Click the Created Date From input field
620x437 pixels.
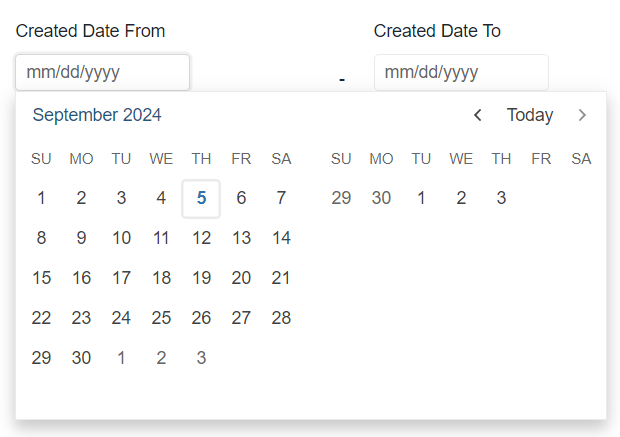coord(102,72)
